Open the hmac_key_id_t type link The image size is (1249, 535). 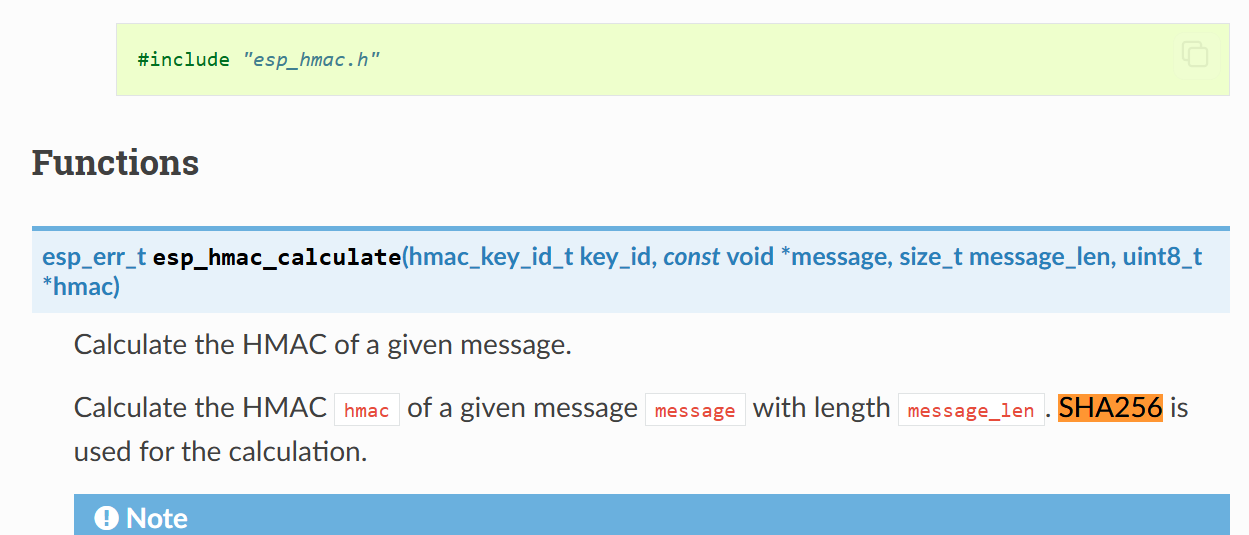492,257
